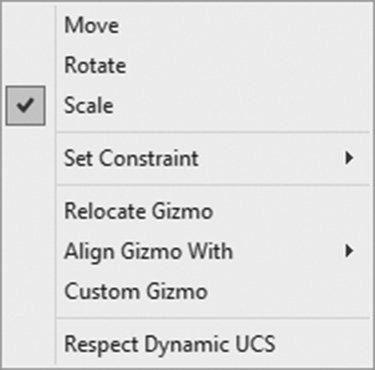Click the check column beside Relocate Gizmo
The width and height of the screenshot is (375, 370).
coord(25,211)
